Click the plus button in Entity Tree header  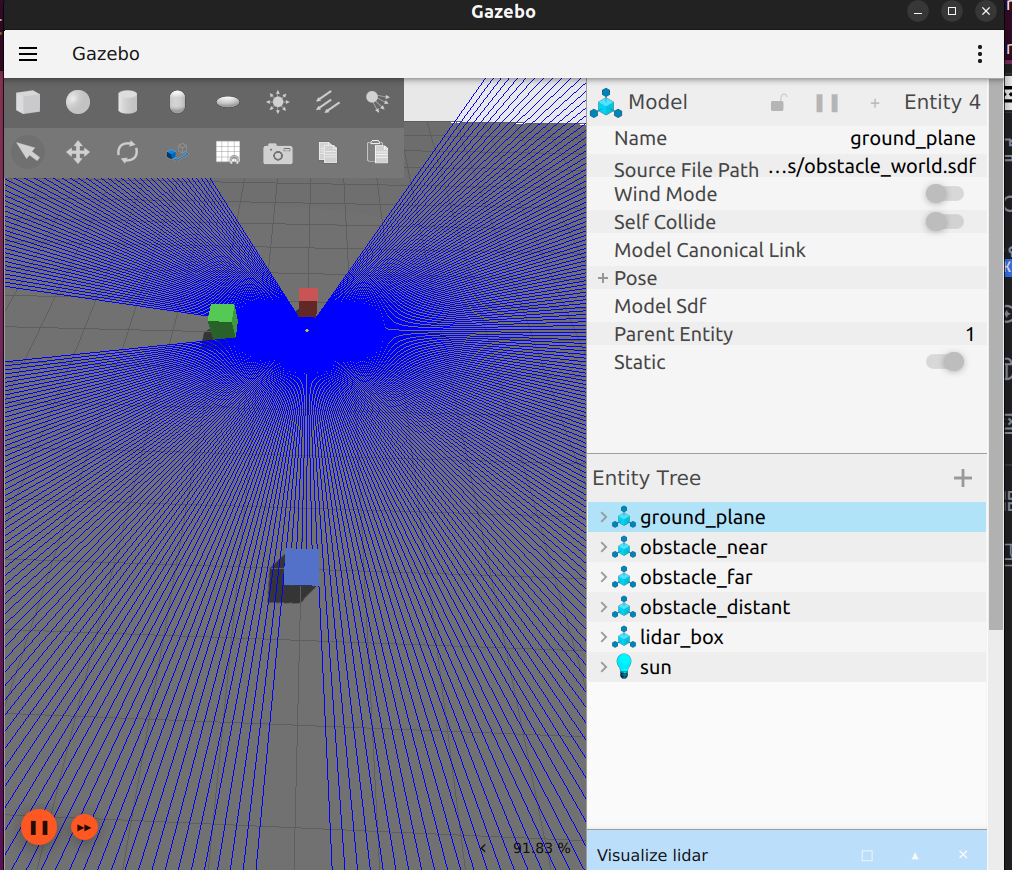click(x=962, y=478)
